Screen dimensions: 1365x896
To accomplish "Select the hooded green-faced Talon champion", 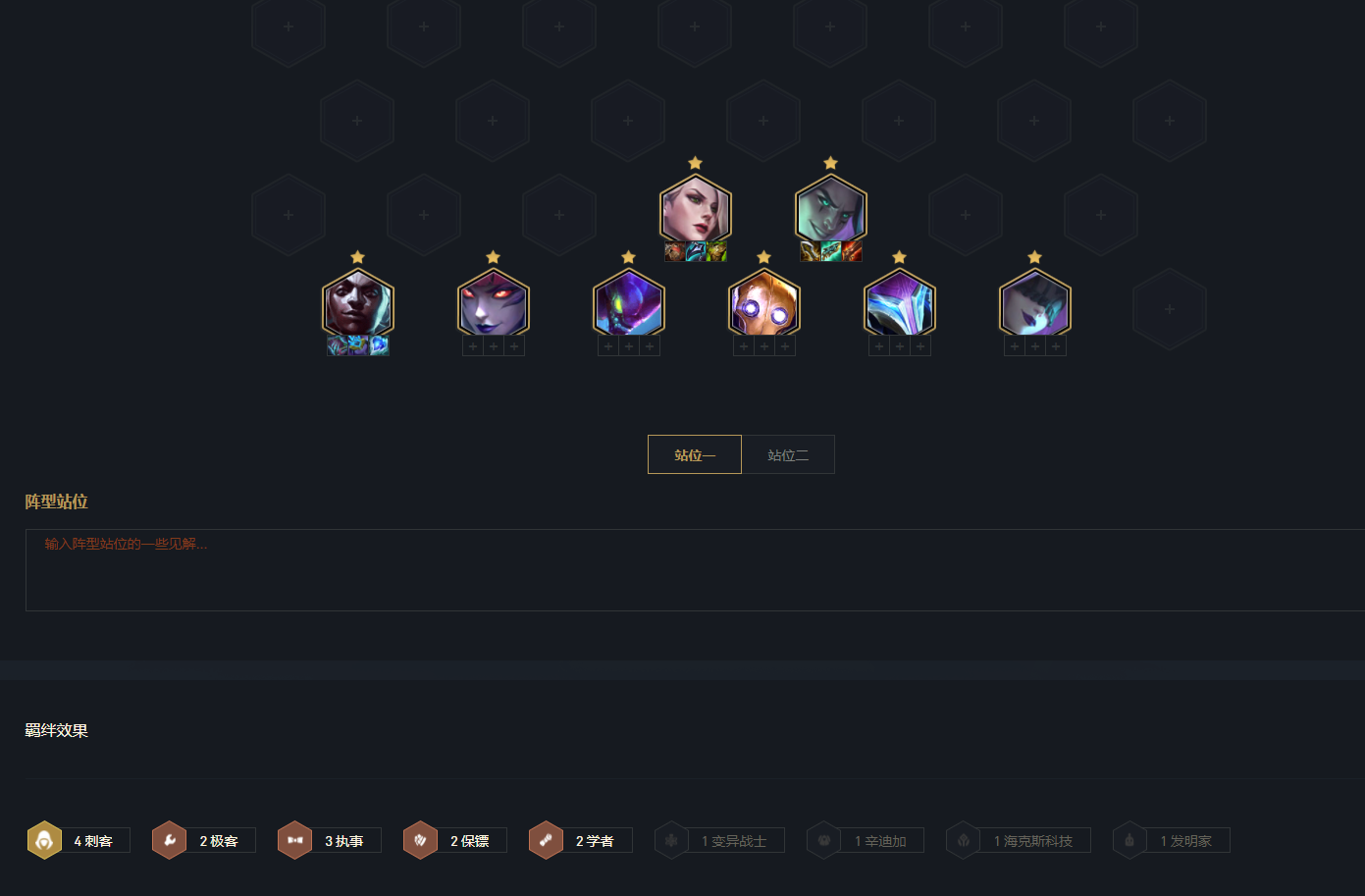I will pyautogui.click(x=831, y=211).
